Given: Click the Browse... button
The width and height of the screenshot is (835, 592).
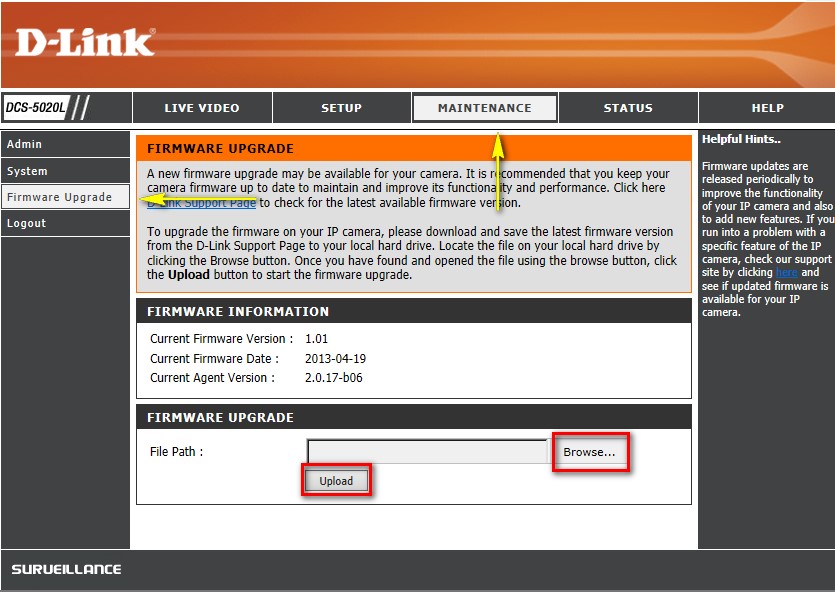Looking at the screenshot, I should point(590,452).
